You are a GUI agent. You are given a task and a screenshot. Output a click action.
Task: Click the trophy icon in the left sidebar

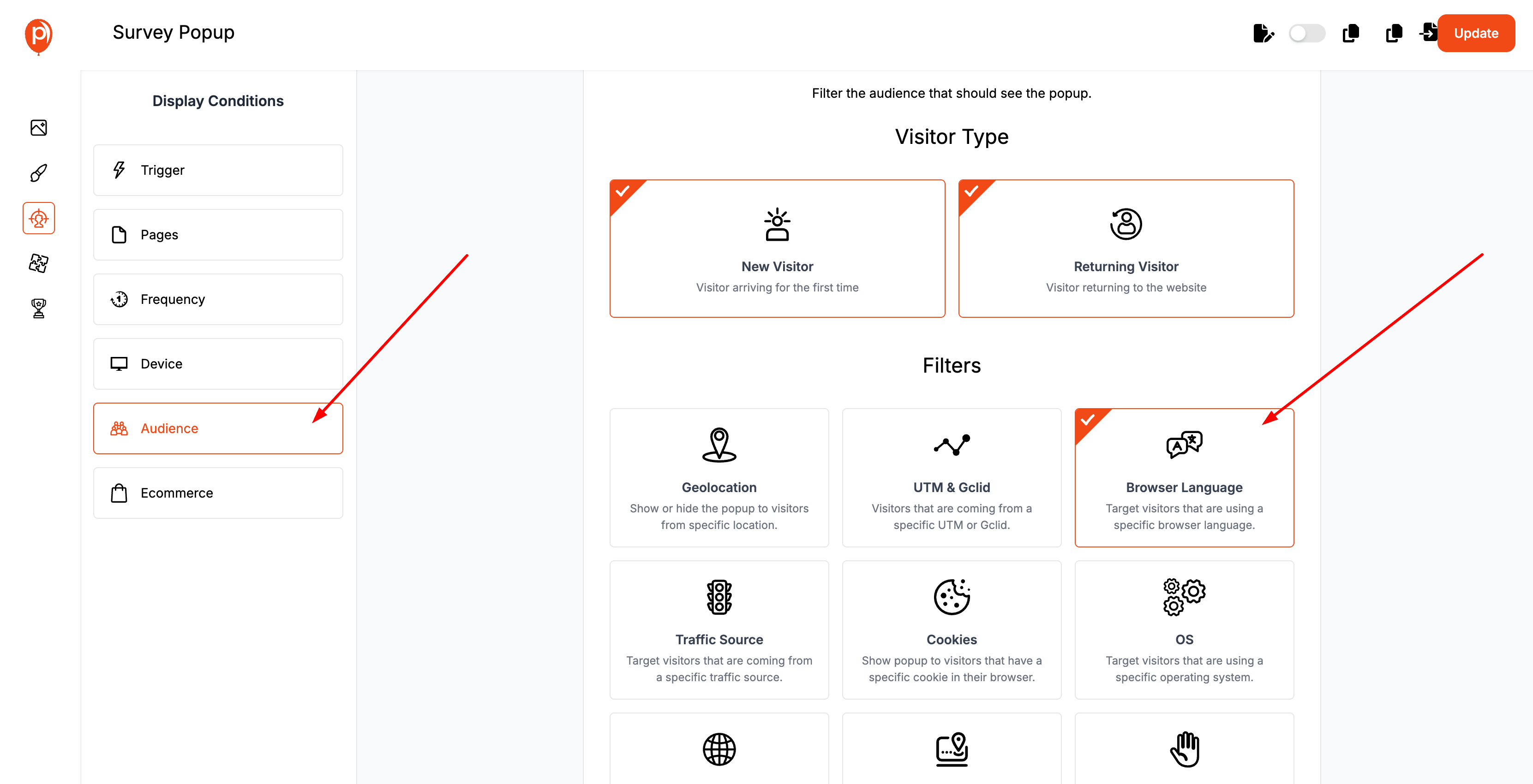pyautogui.click(x=38, y=308)
